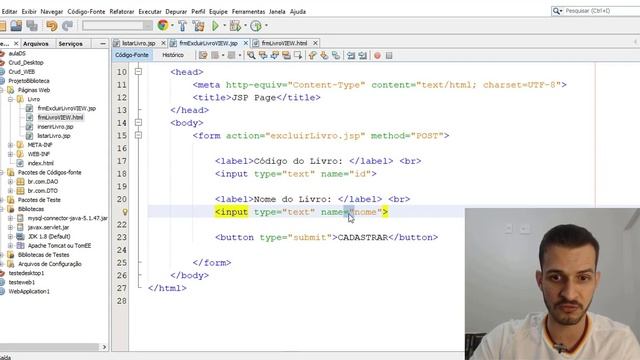
Task: Toggle Rectangular Selection mode
Action: pos(298,56)
